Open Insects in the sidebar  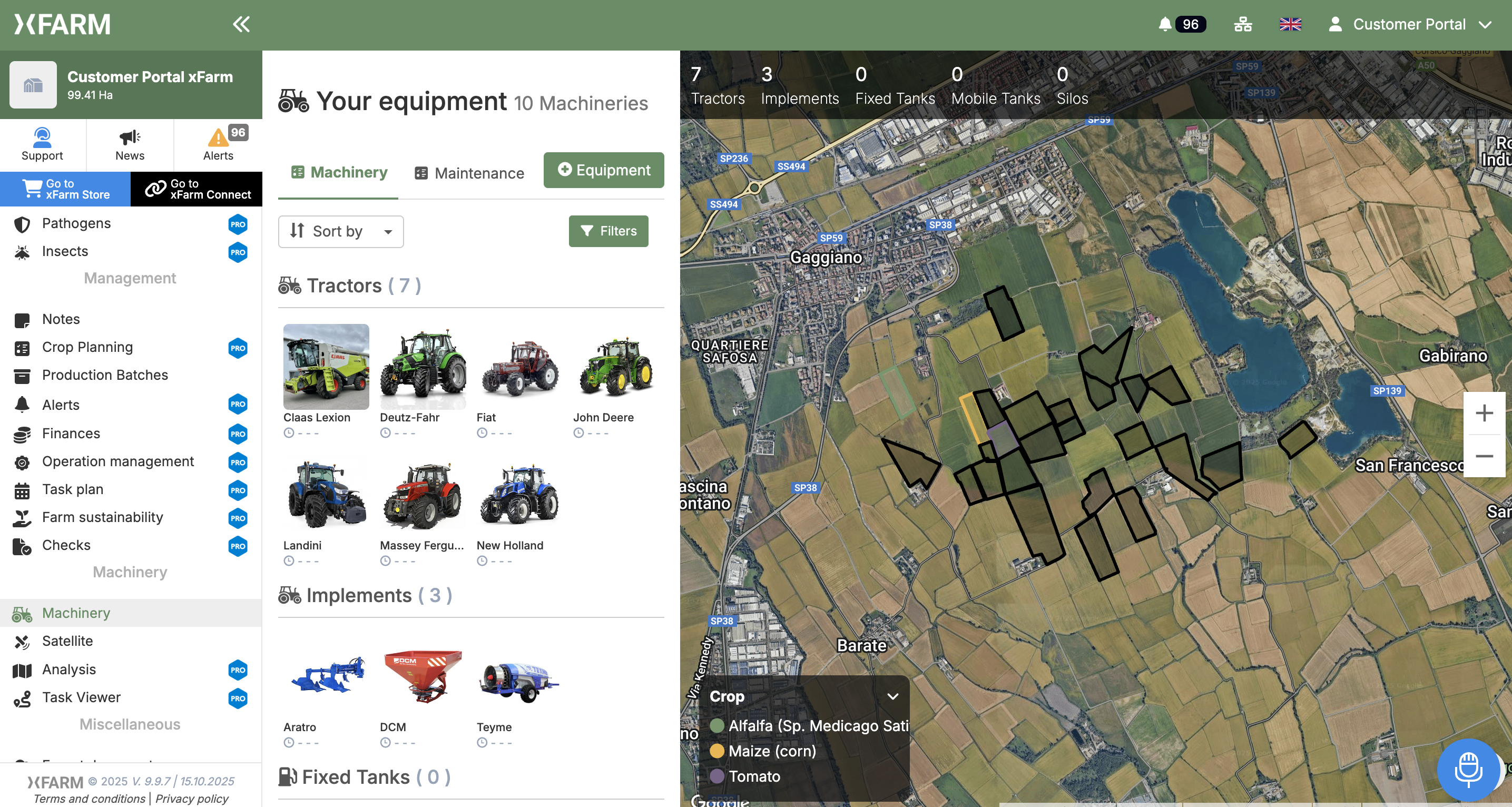(130, 252)
